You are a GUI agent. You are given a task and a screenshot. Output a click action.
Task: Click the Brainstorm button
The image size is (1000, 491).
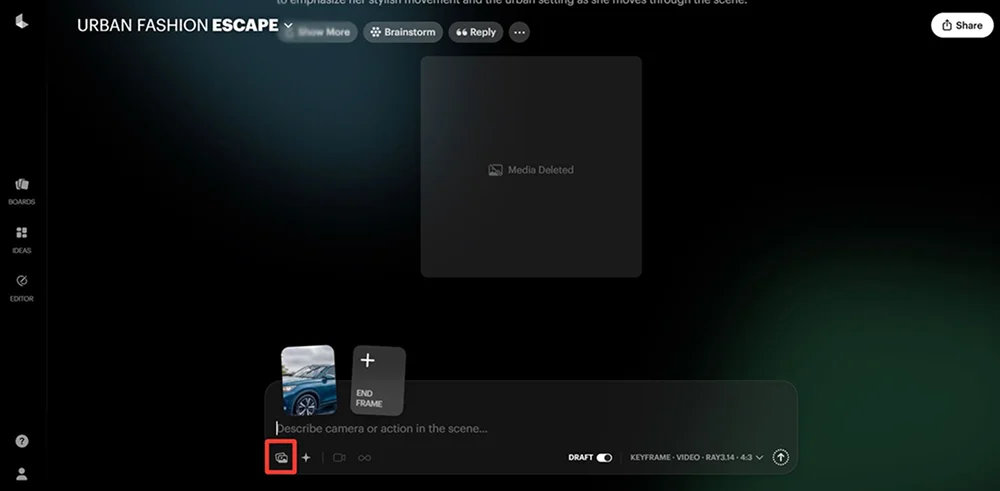click(403, 32)
